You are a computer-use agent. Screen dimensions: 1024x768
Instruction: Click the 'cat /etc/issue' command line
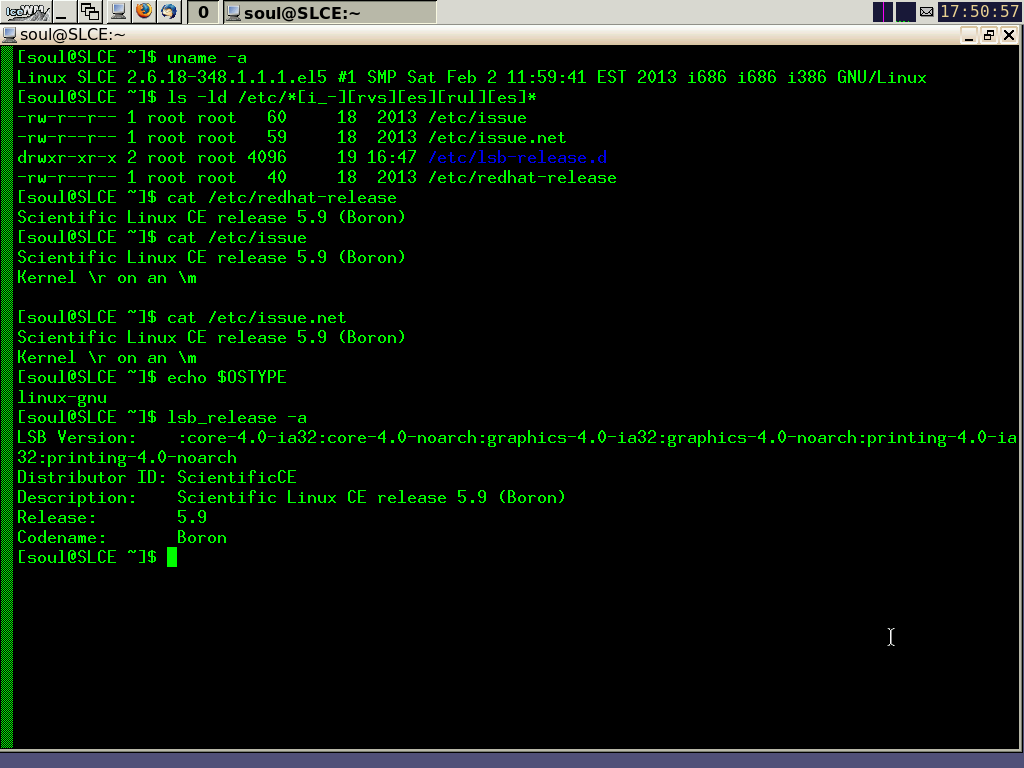[x=162, y=238]
